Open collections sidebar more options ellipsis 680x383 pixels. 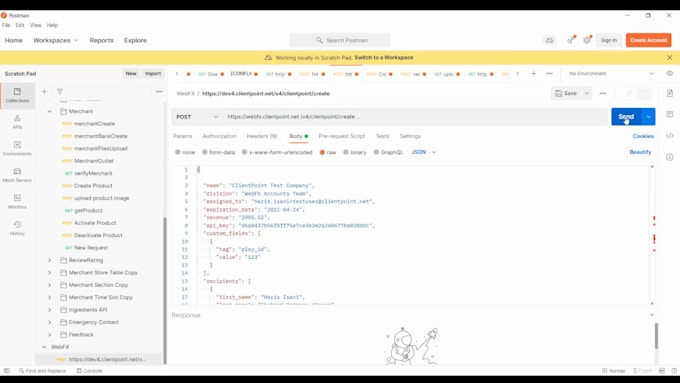pyautogui.click(x=159, y=92)
